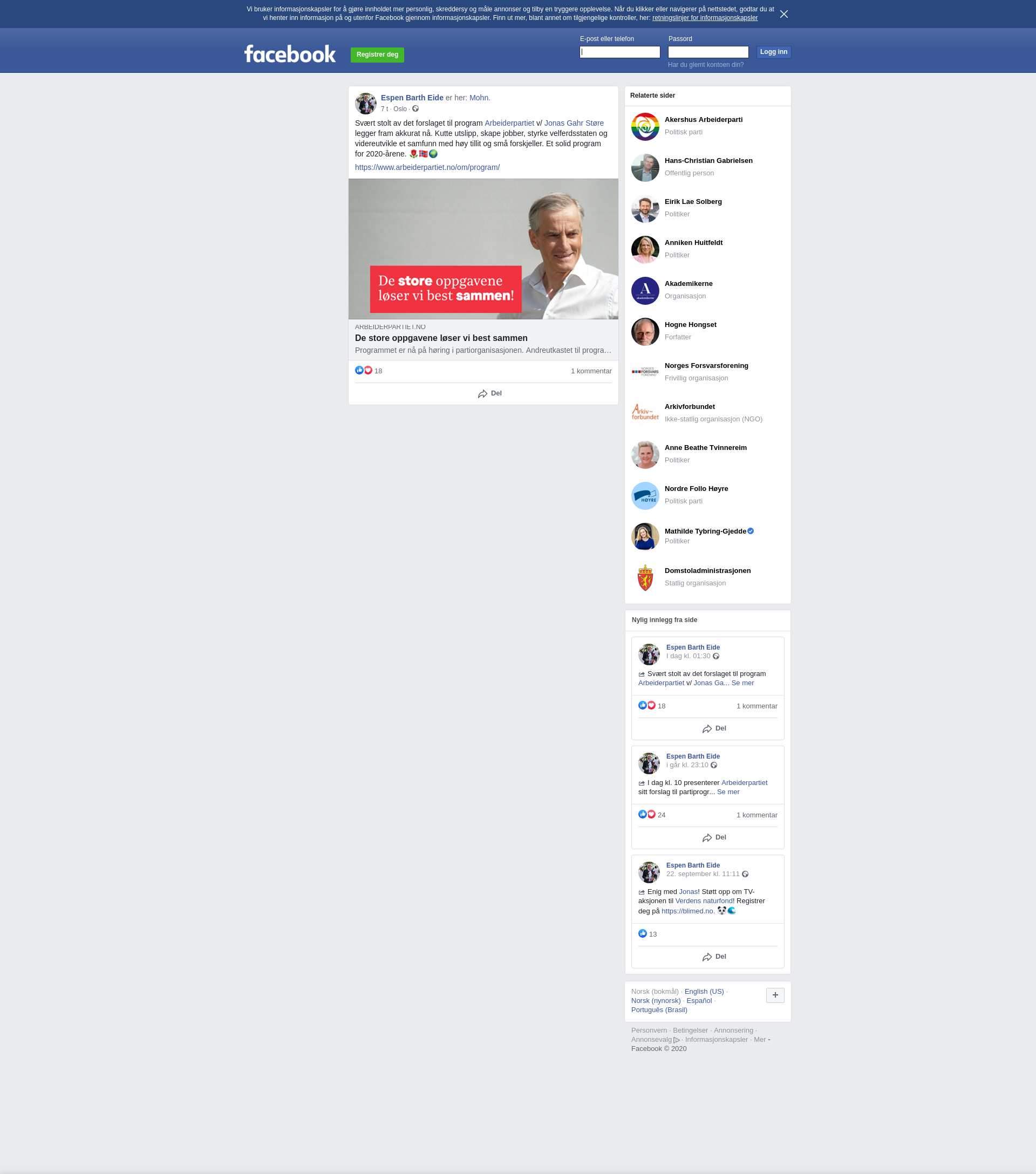Open the Personvern footer link
Screen dimensions: 1036x1174
[649, 1030]
